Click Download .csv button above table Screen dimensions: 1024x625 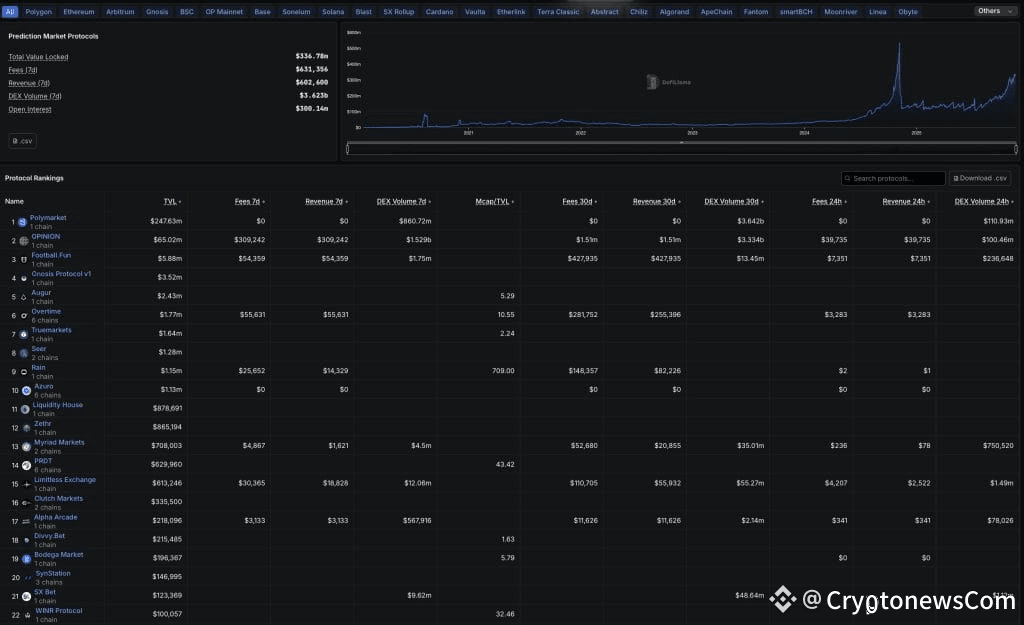pos(979,178)
